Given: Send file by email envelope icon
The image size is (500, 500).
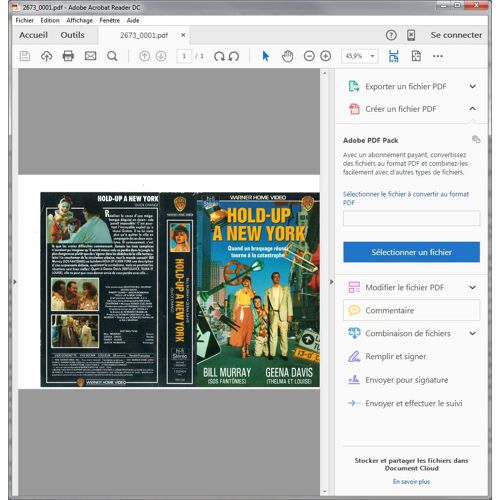Looking at the screenshot, I should pos(90,56).
